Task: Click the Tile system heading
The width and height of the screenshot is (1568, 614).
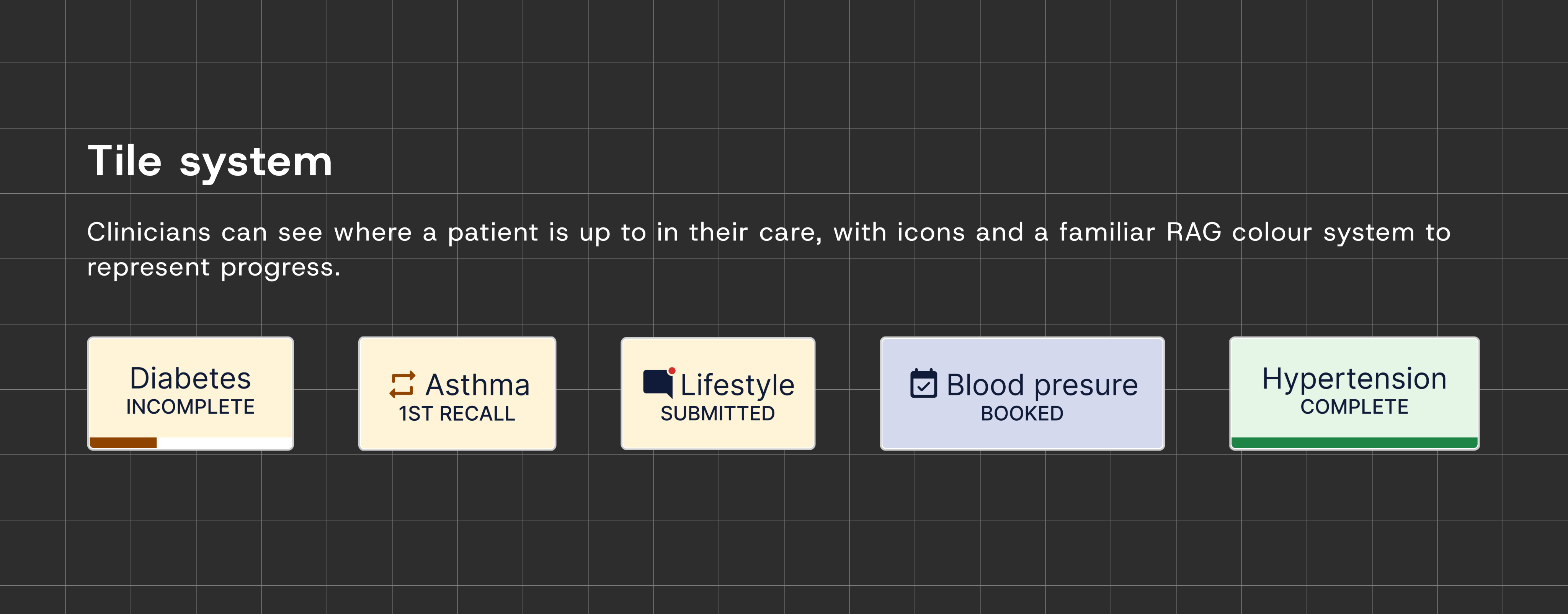Action: [x=210, y=161]
